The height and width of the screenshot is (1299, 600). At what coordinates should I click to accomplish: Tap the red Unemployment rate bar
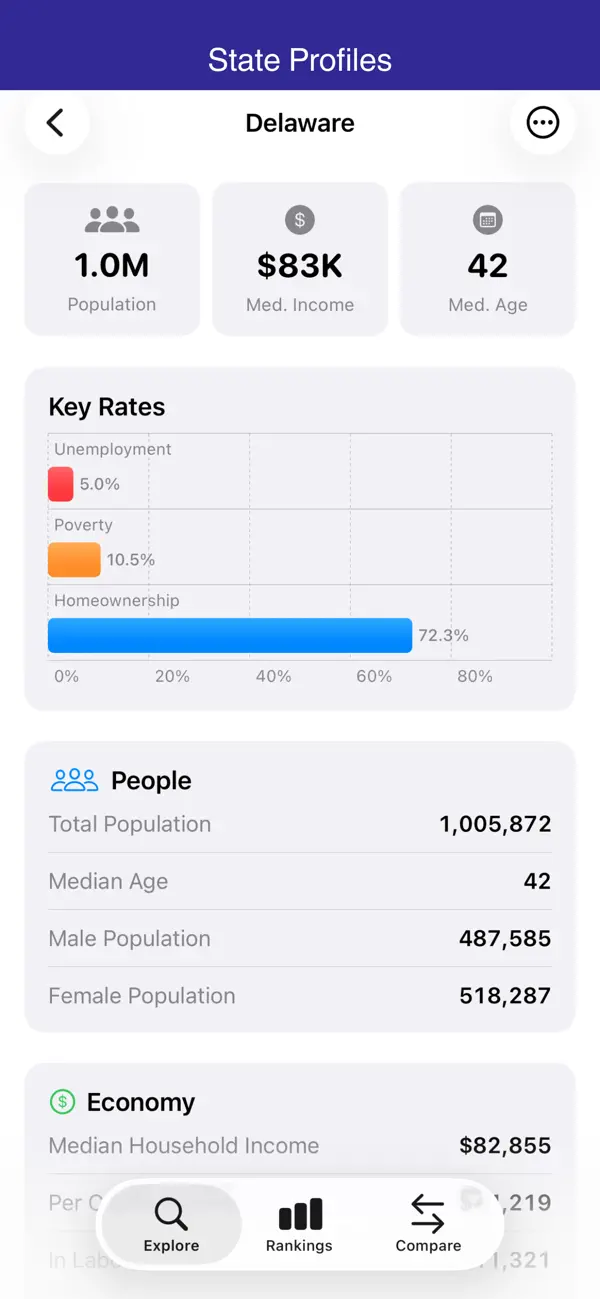click(60, 483)
